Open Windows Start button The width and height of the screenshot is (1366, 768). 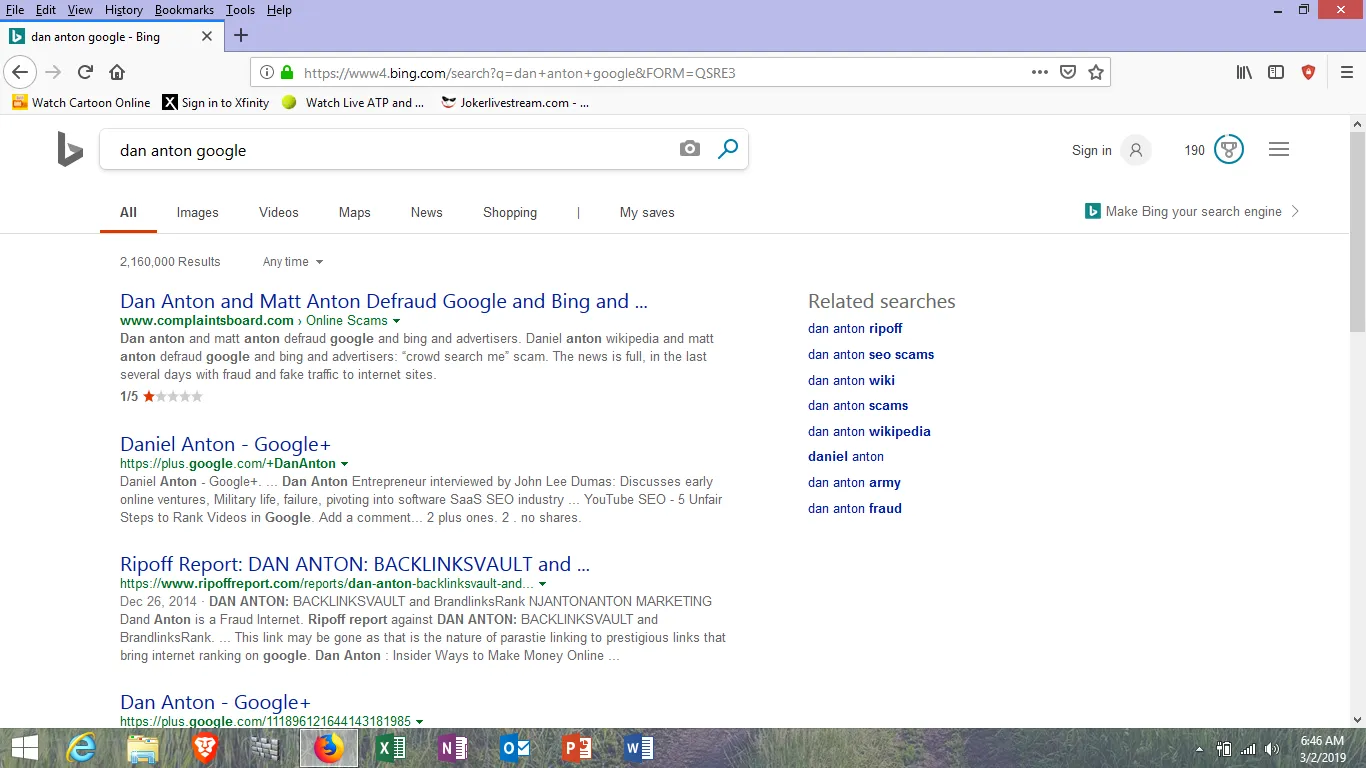[x=24, y=748]
